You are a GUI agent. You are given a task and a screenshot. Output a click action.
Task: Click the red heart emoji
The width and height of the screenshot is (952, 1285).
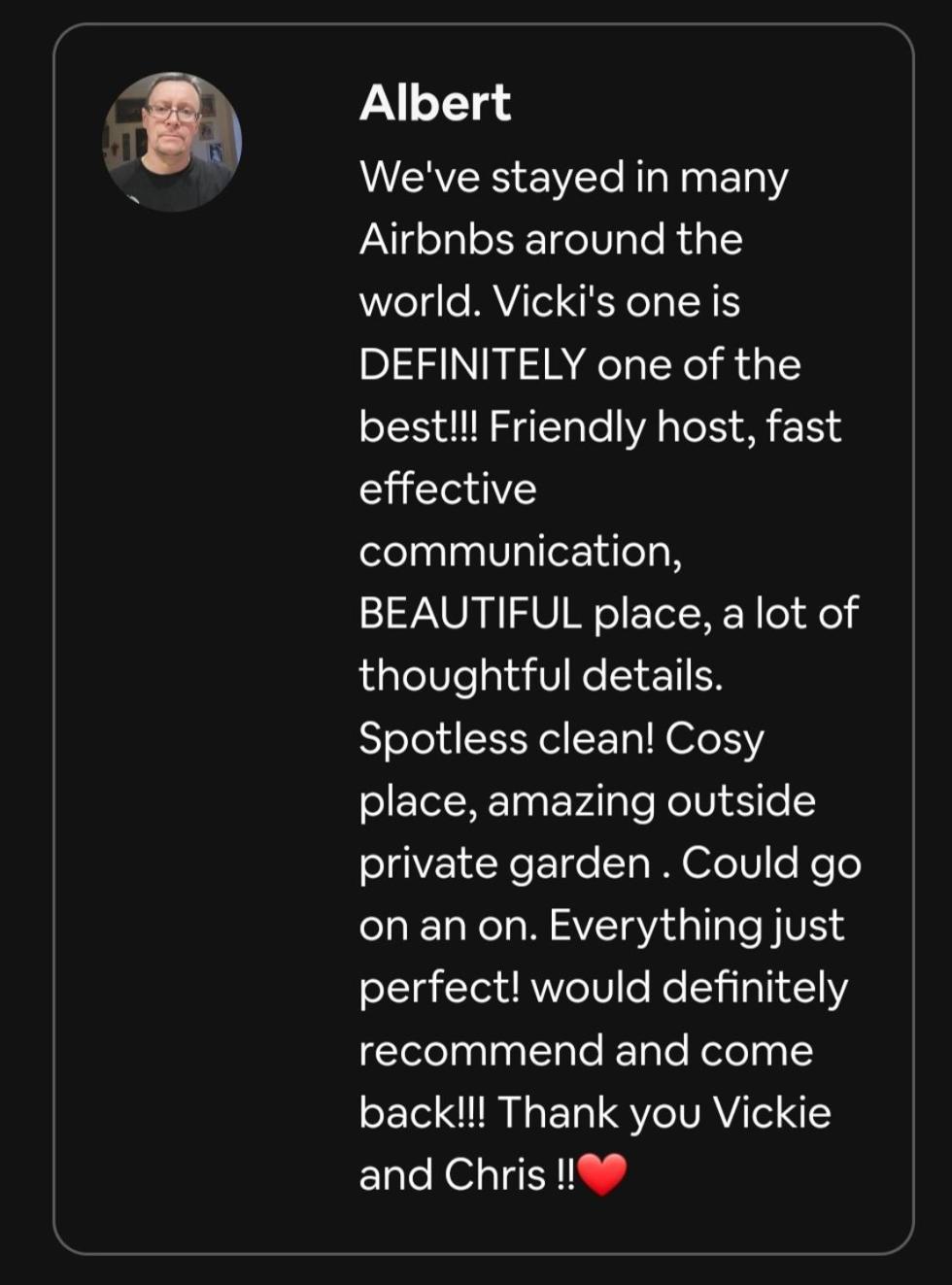point(602,1175)
